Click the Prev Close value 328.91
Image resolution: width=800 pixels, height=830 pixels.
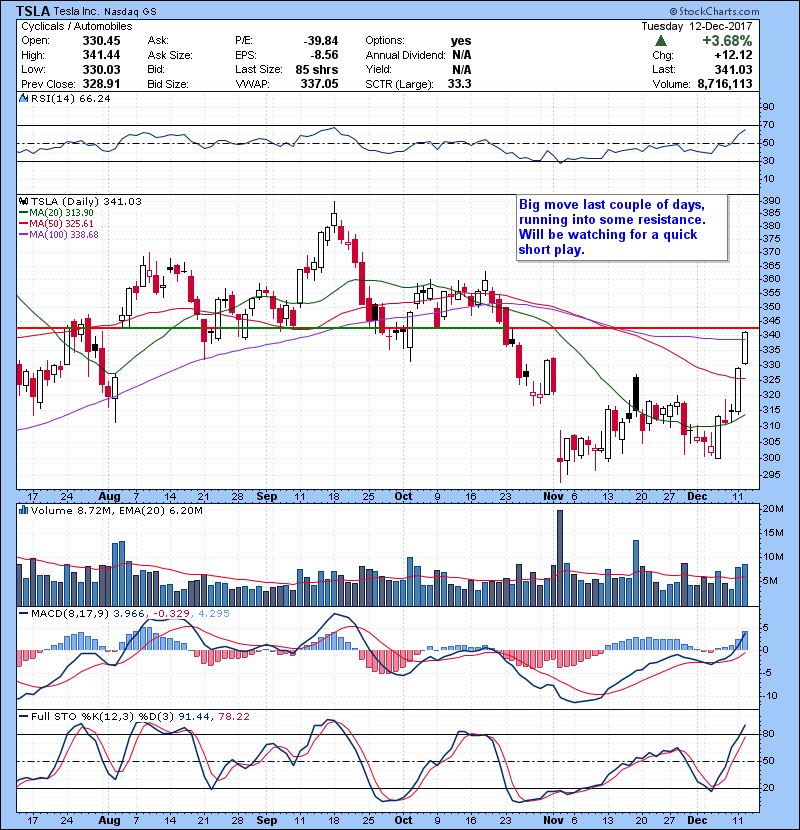[x=101, y=84]
